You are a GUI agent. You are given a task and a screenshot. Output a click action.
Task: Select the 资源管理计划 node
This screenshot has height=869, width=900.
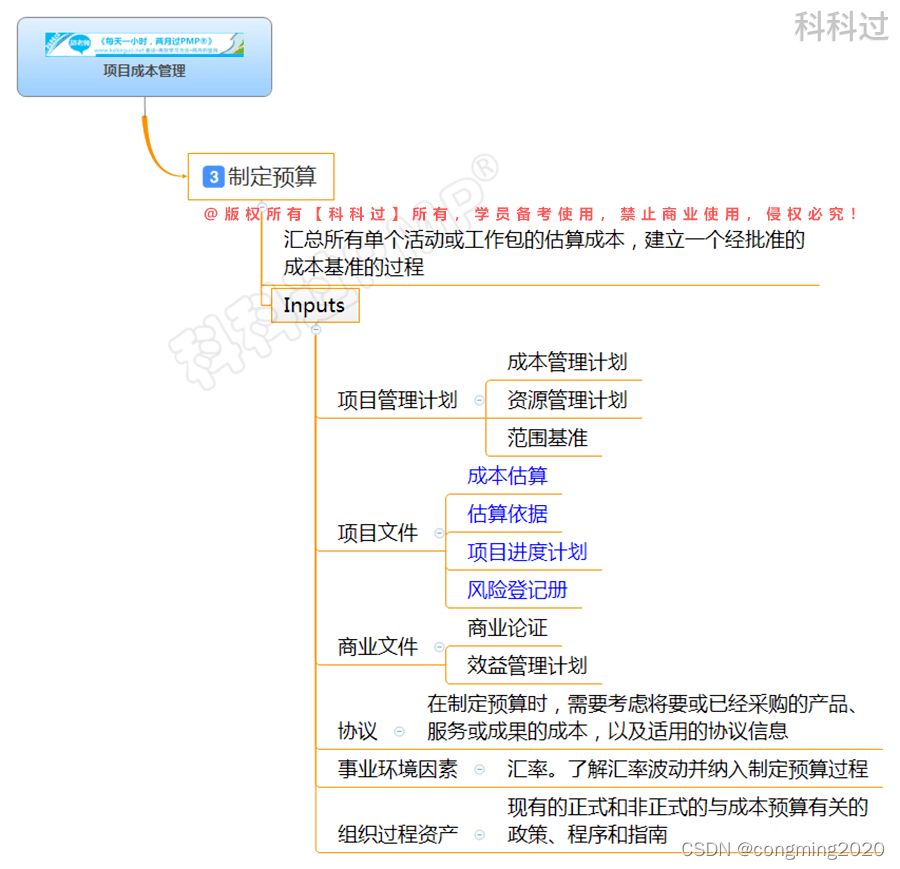point(565,400)
